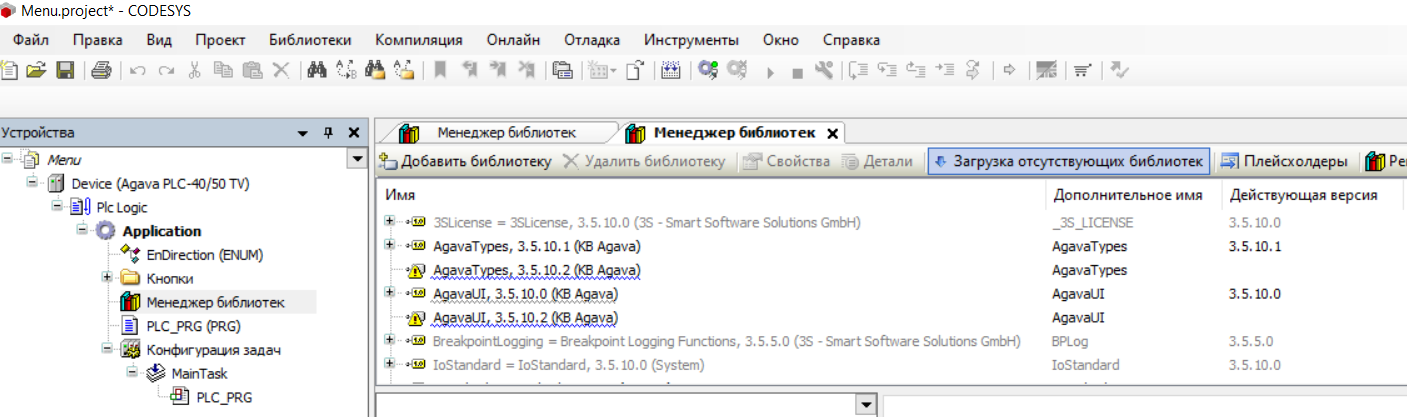Select Менеджер библиотек tree item
Image resolution: width=1407 pixels, height=417 pixels.
click(x=215, y=302)
